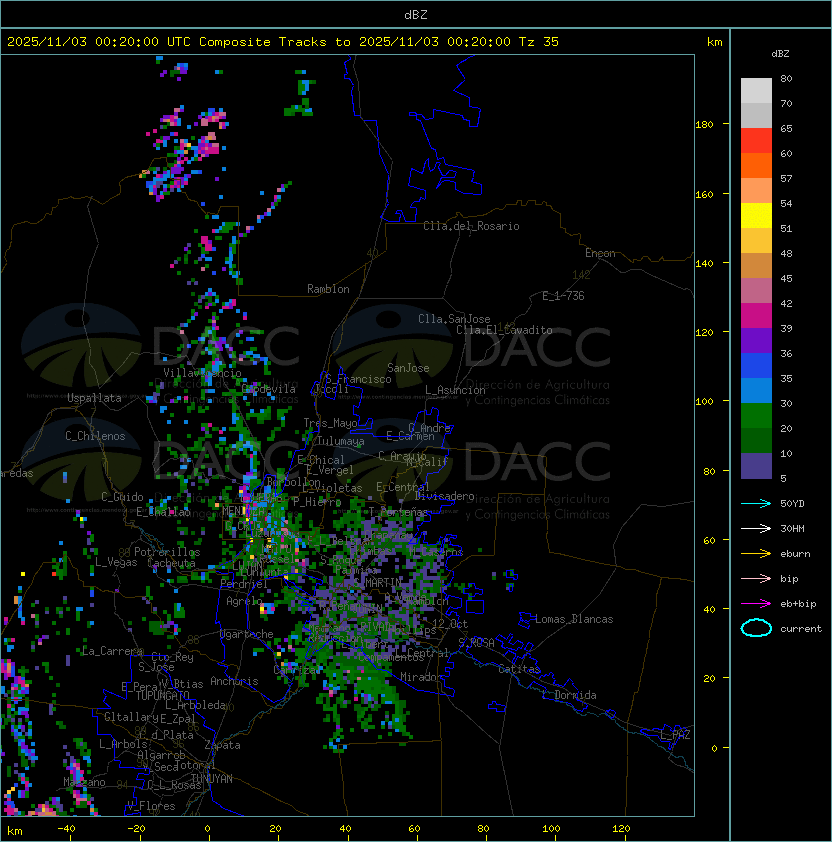
Task: Click the cyan 50YD arrow in legend
Action: pos(756,503)
